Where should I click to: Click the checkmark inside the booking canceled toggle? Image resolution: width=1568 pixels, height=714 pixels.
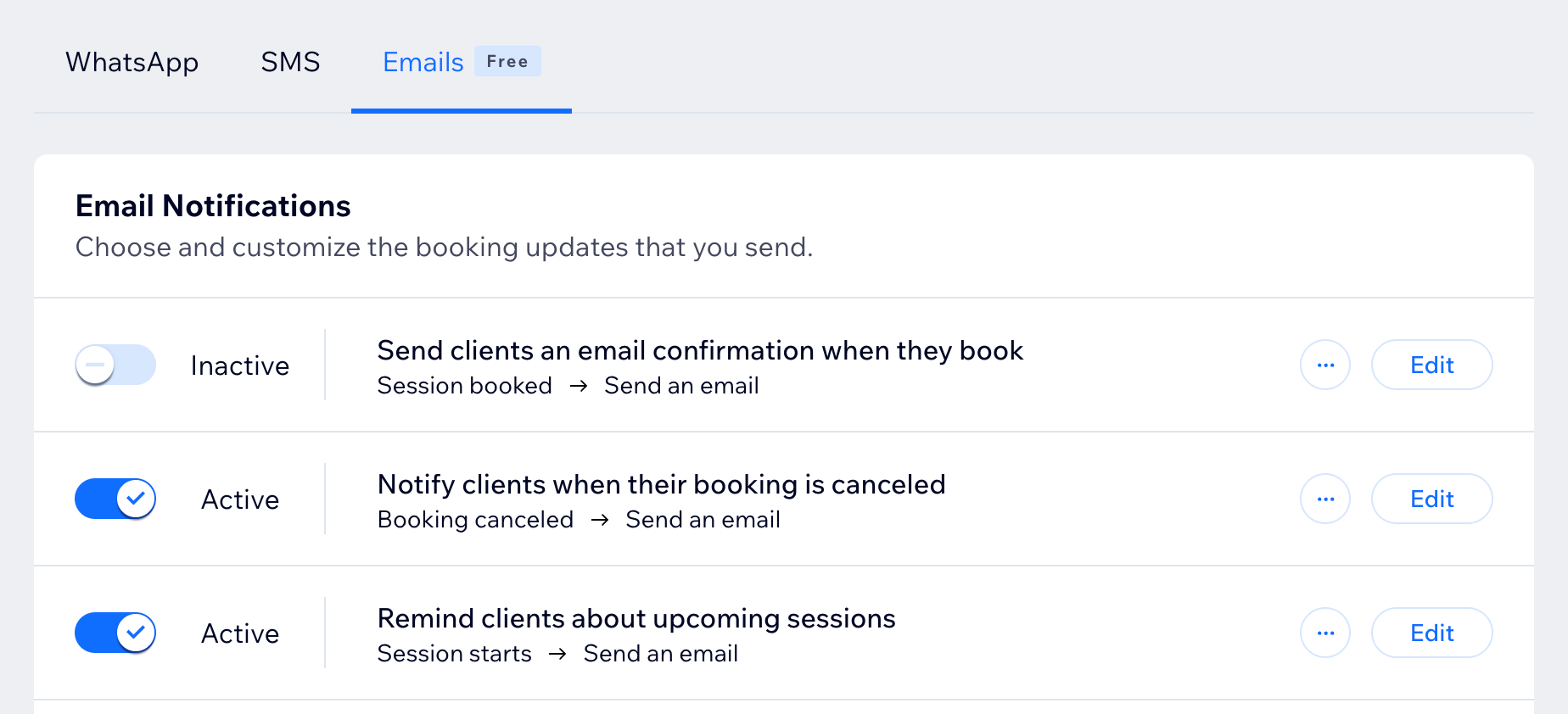[x=136, y=499]
